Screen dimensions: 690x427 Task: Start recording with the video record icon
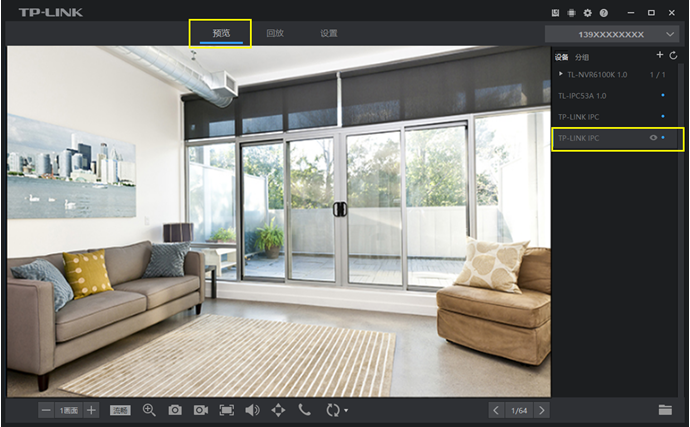click(x=200, y=410)
